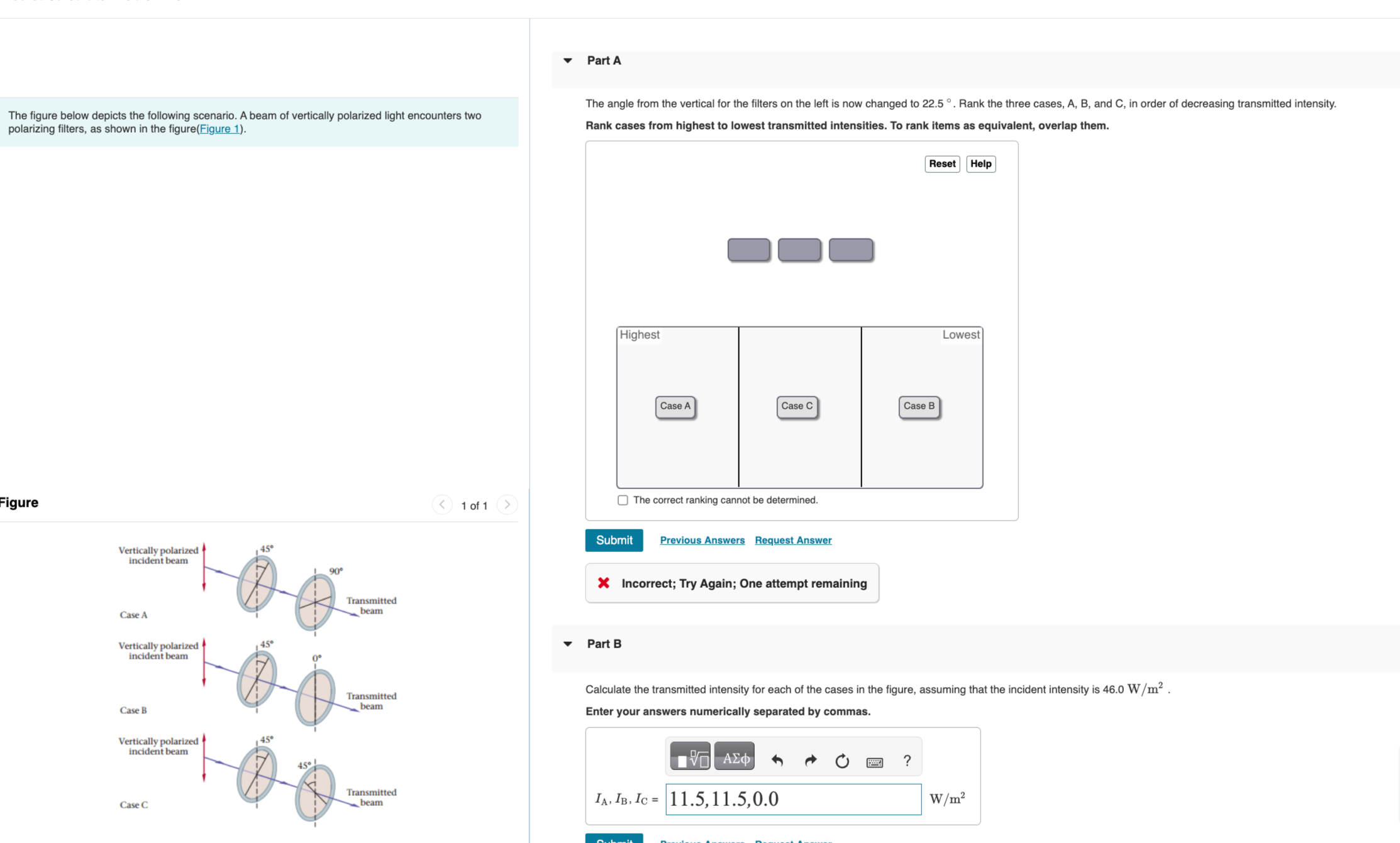Submit the Part A ranking
Screen dimensions: 1400x843
click(613, 540)
